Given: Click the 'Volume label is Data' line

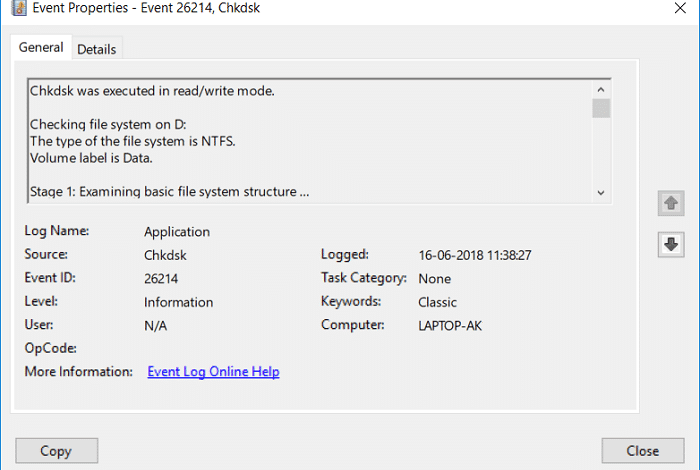Looking at the screenshot, I should coord(91,158).
